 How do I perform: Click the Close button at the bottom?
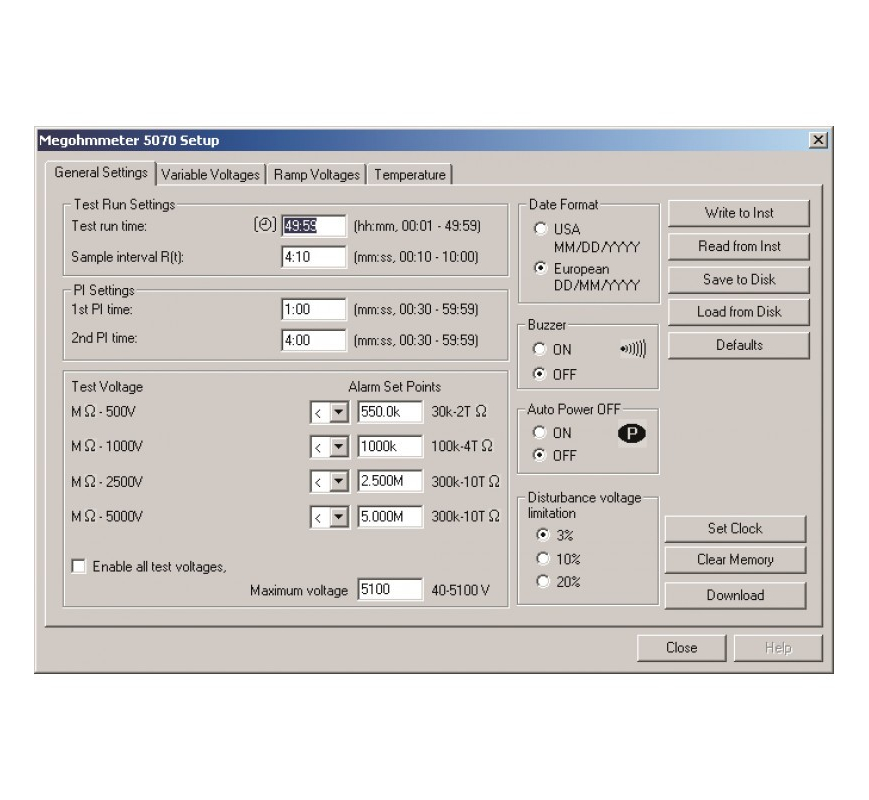click(681, 648)
